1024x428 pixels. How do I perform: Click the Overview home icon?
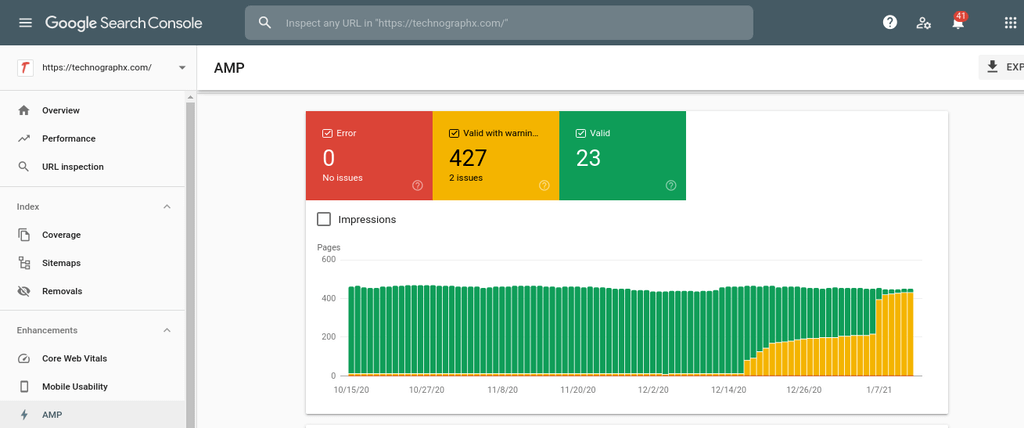coord(24,110)
